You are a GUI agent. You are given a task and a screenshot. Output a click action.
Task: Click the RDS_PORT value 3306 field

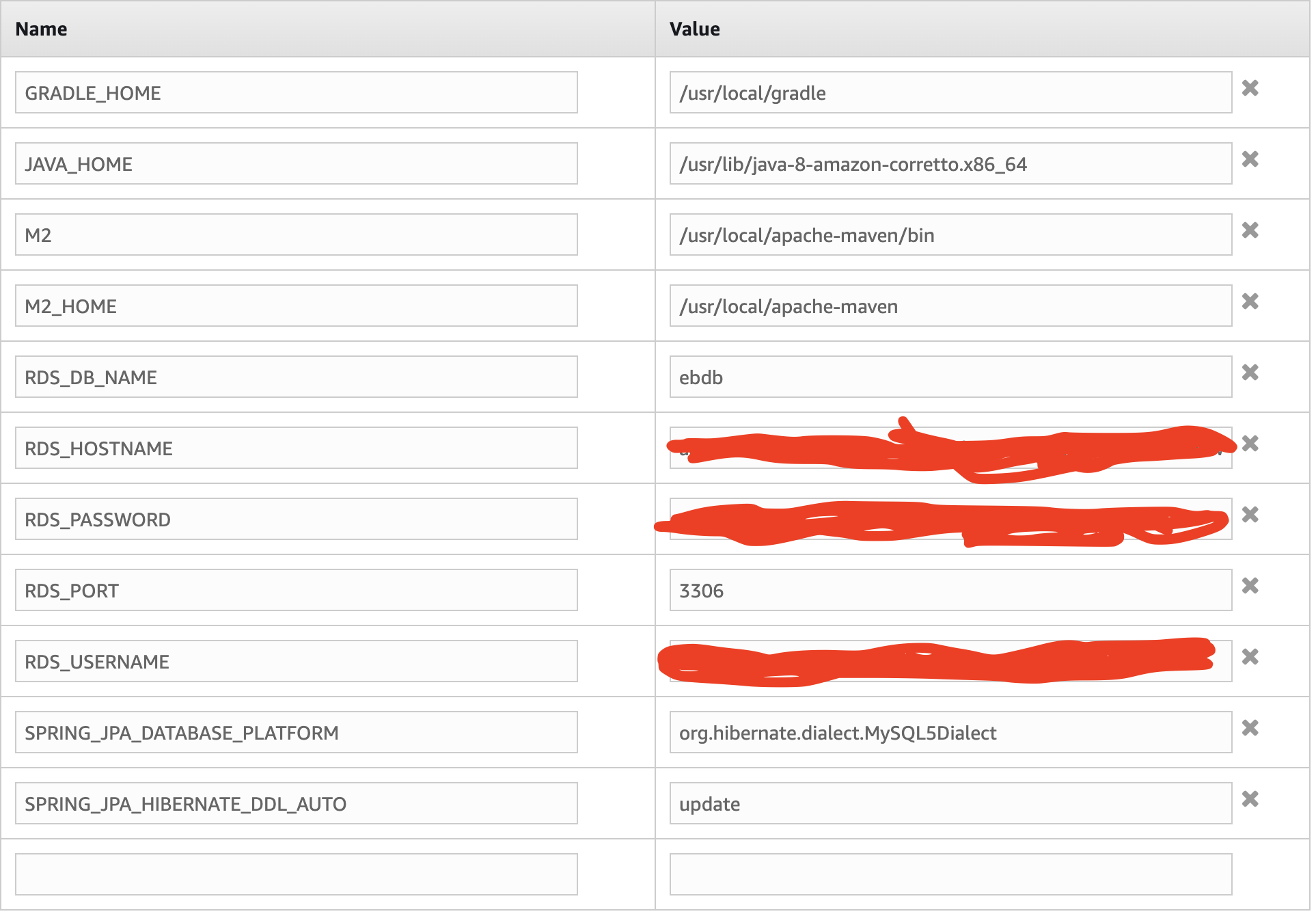coord(950,591)
